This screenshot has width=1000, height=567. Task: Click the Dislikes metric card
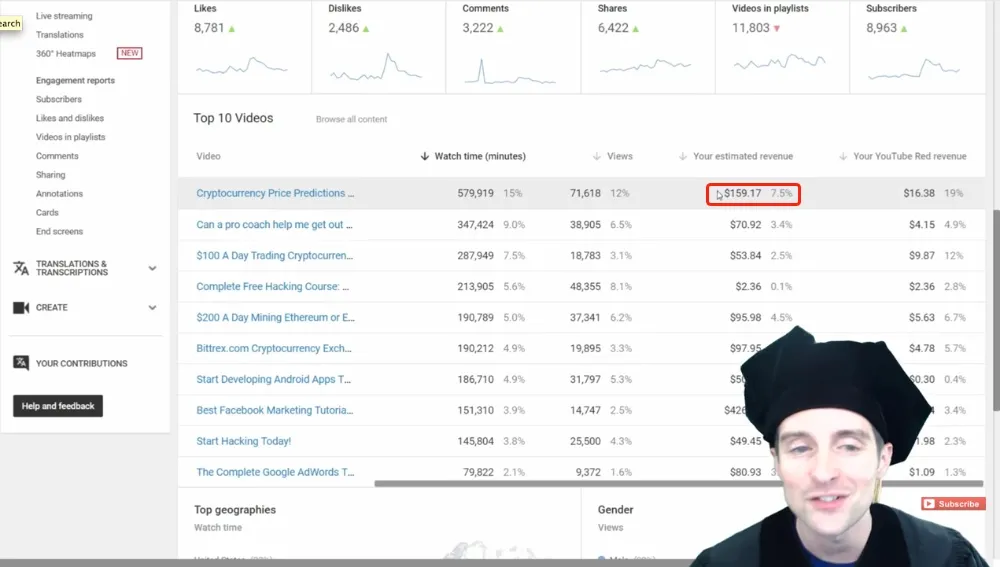(x=379, y=47)
